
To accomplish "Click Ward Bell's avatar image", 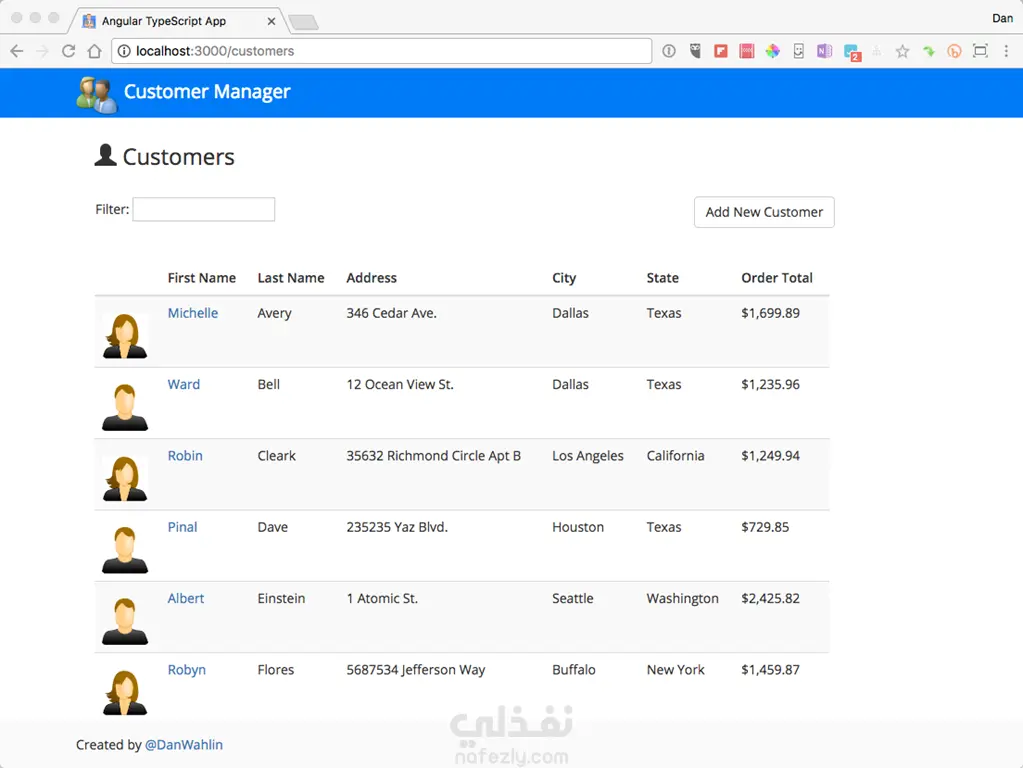I will click(125, 407).
